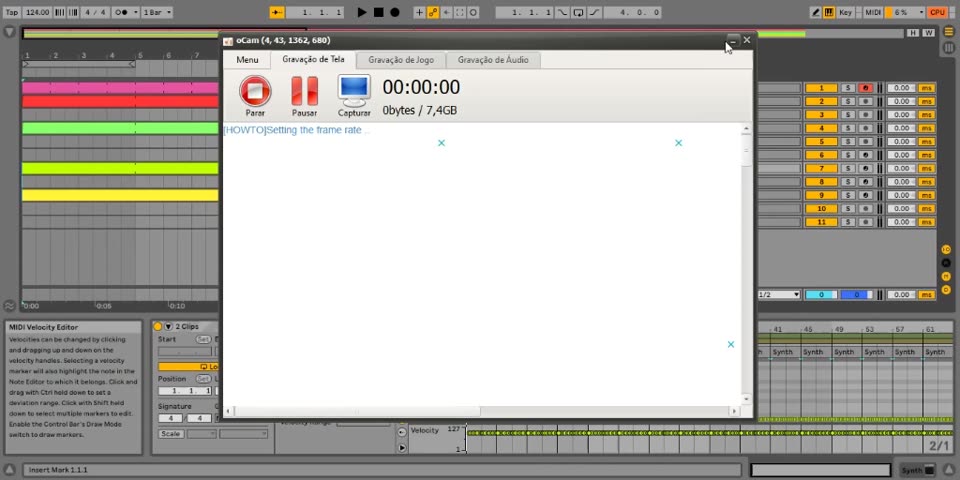
Task: Click the Capturar screenshot monitor icon
Action: coord(354,90)
